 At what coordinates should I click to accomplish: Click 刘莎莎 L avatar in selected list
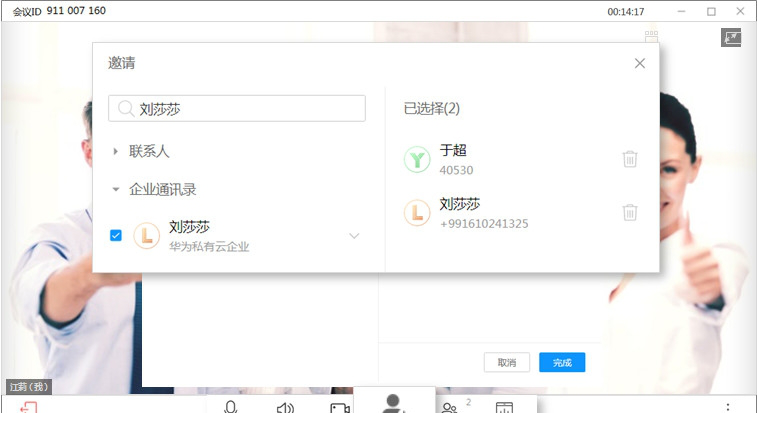coord(417,213)
